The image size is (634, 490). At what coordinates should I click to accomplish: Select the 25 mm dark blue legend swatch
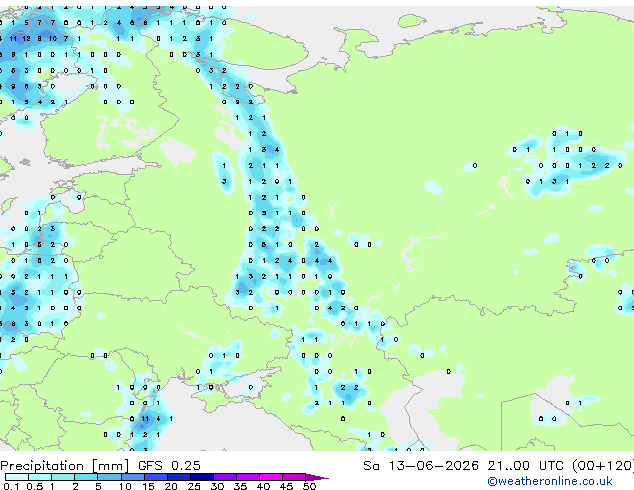point(201,477)
